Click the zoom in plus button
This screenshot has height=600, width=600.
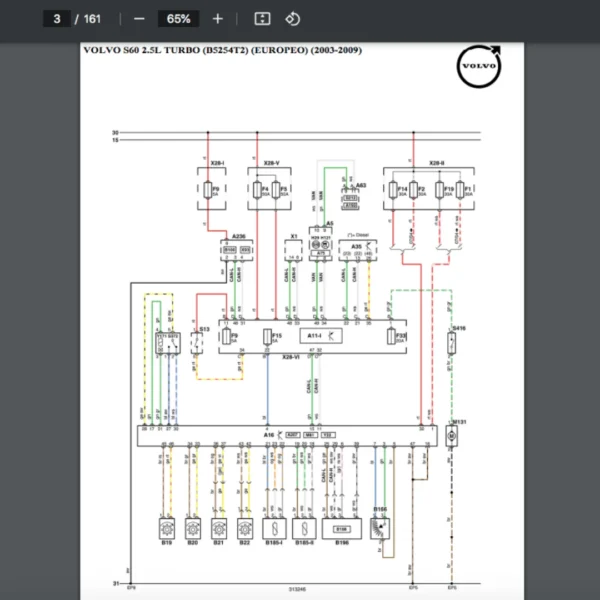pyautogui.click(x=218, y=19)
